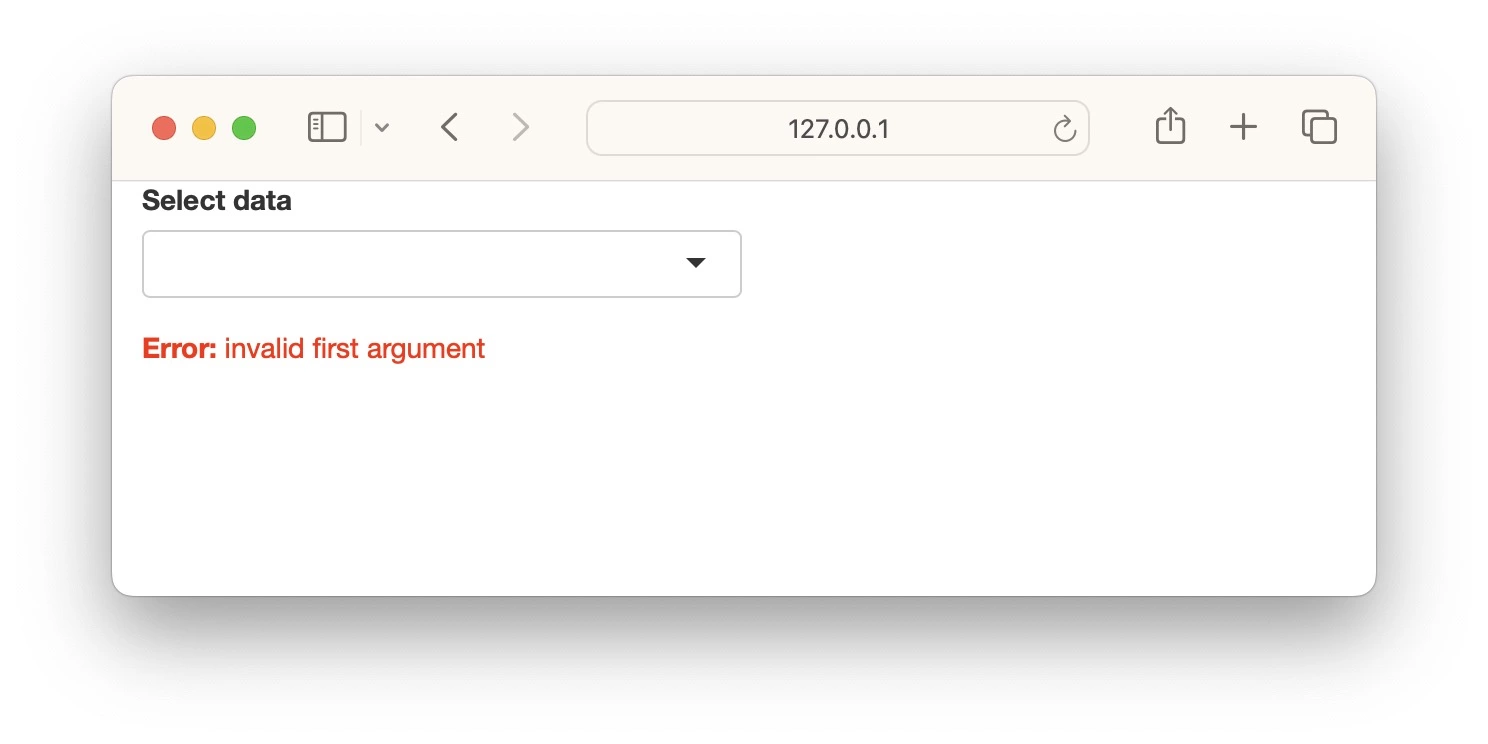Minimize the window with the yellow button
This screenshot has height=744, width=1488.
pos(204,128)
